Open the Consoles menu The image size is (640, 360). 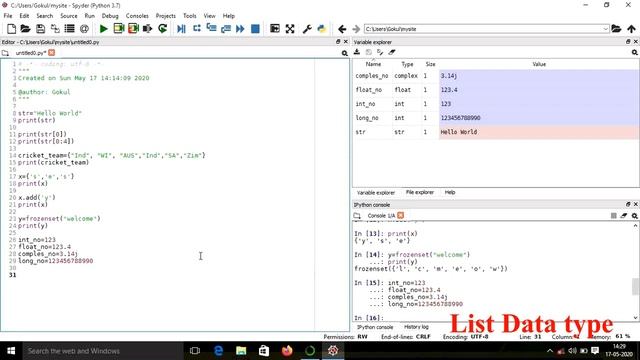pyautogui.click(x=137, y=16)
